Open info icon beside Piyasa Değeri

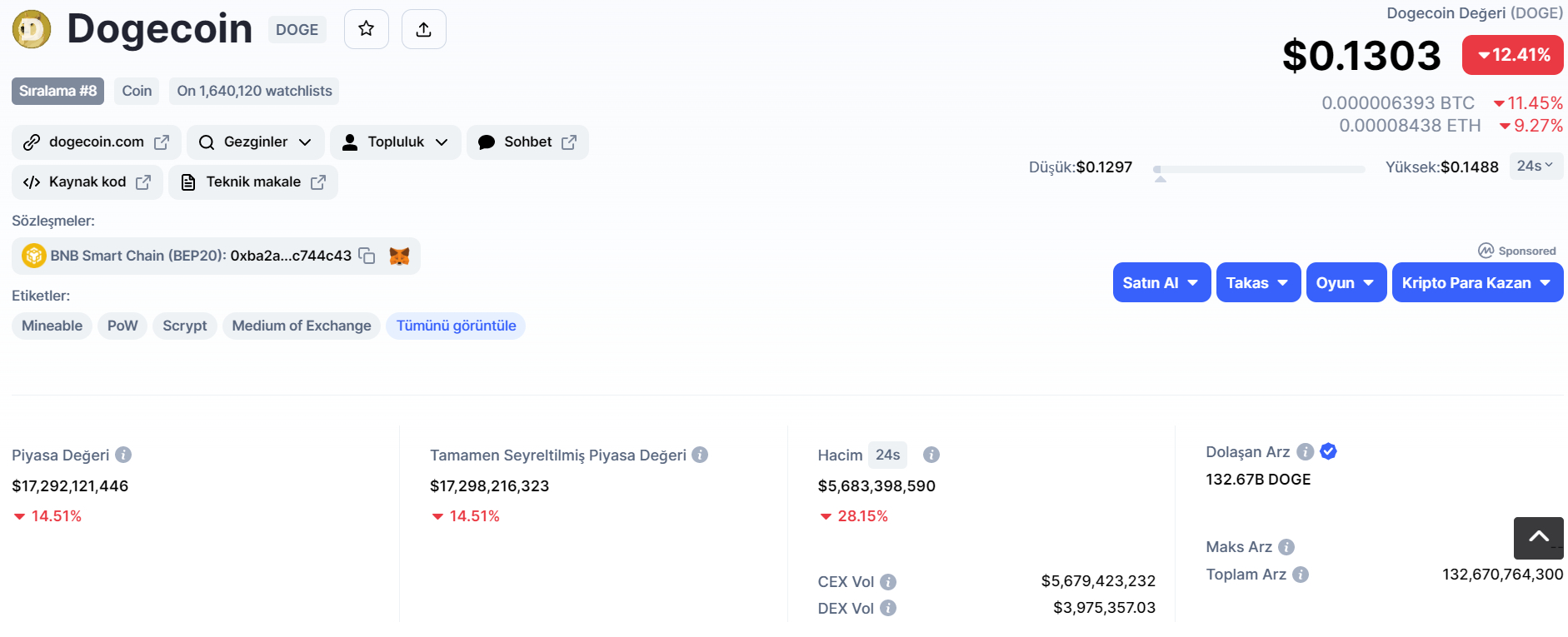123,455
